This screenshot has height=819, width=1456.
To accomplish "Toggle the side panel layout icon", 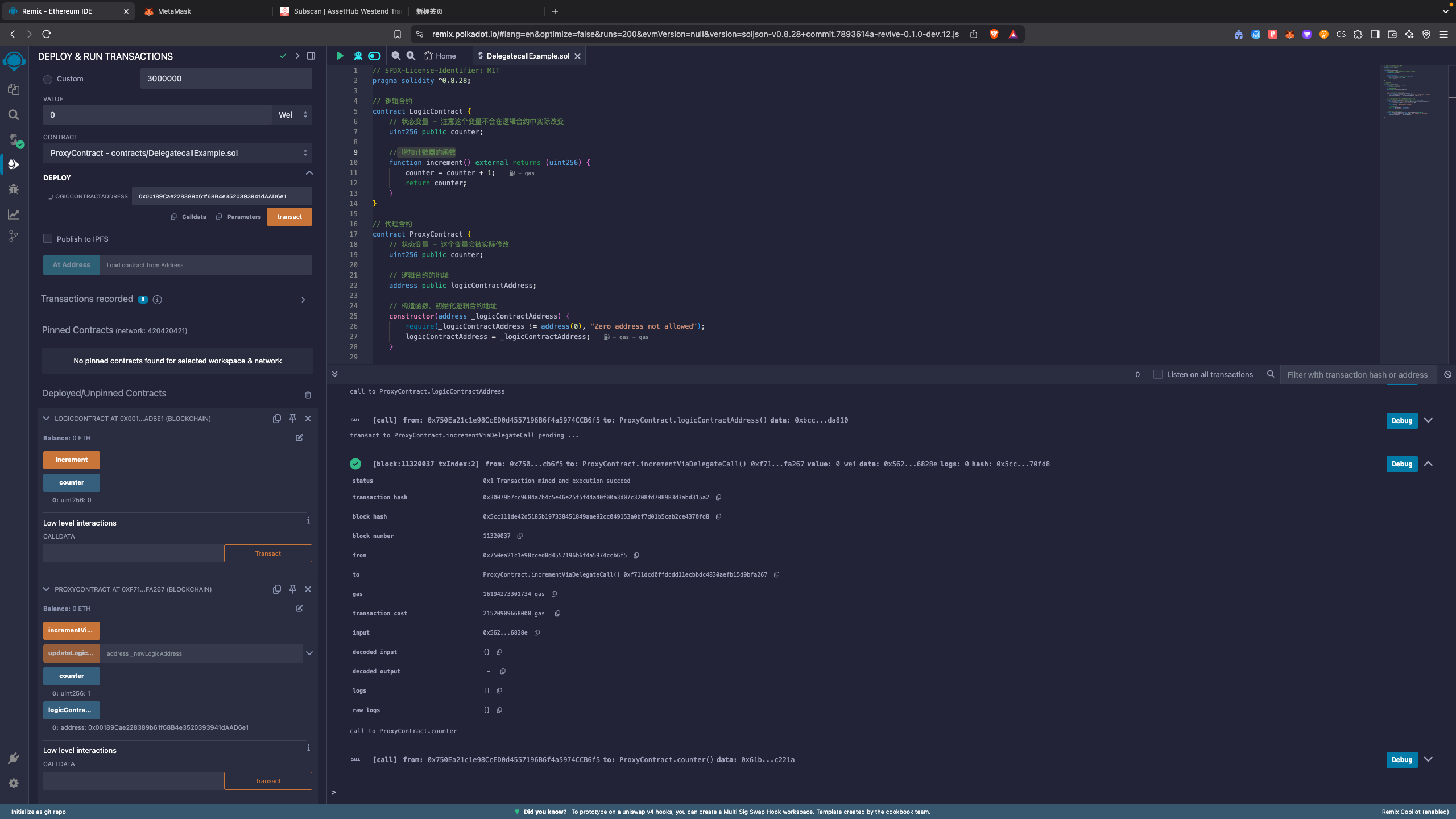I will [x=311, y=56].
